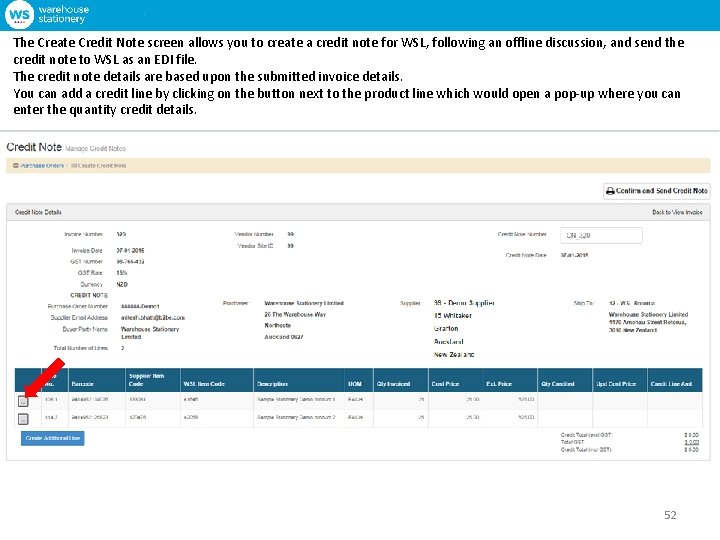
Task: Click the Create Additional Line button
Action: [53, 439]
